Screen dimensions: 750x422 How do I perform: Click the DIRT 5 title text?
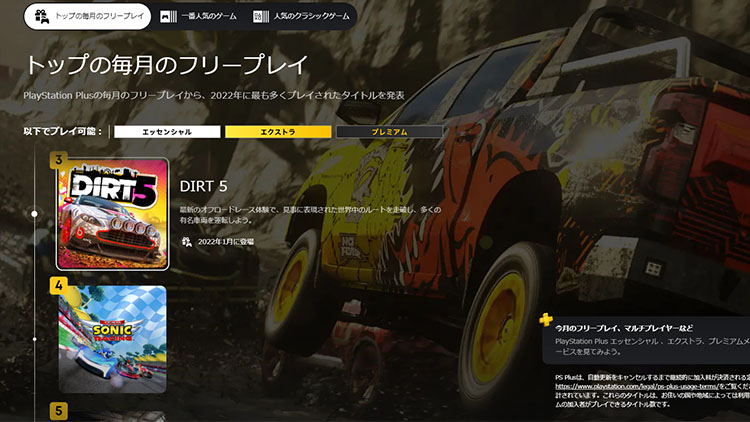pos(203,186)
